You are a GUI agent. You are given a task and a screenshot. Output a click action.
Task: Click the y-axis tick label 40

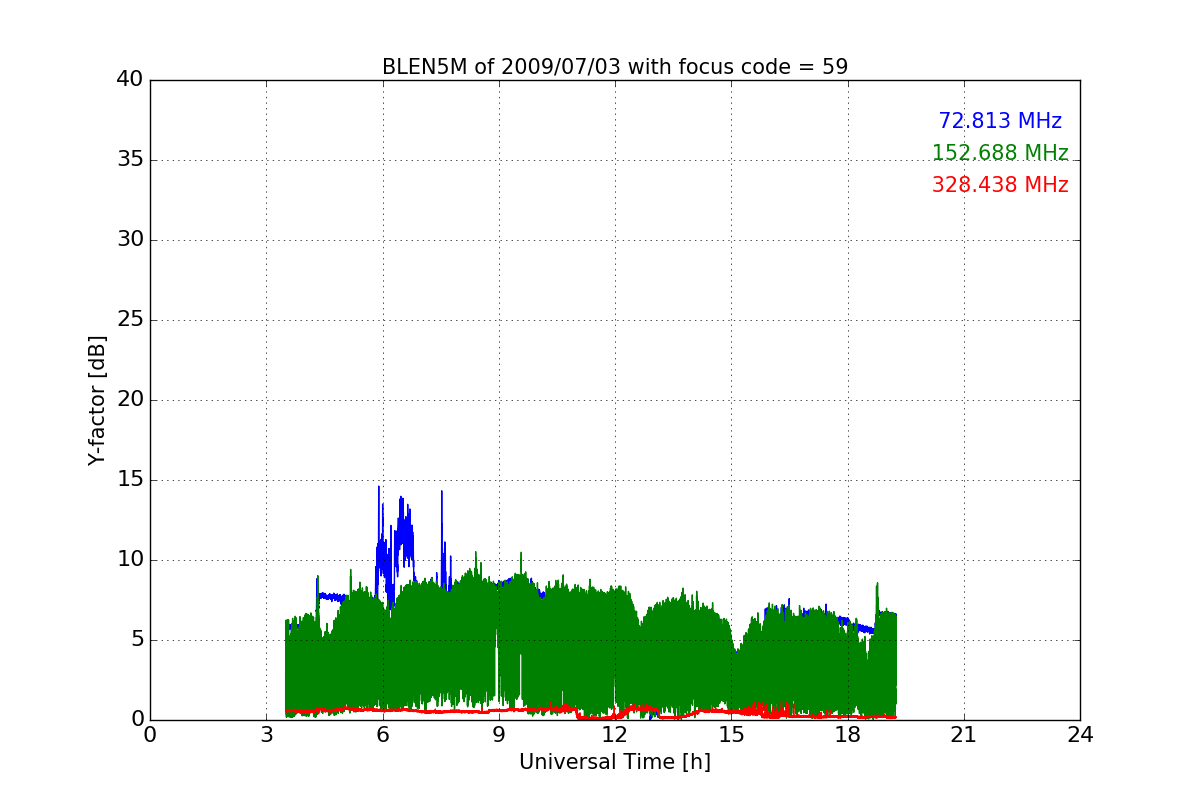click(x=130, y=80)
